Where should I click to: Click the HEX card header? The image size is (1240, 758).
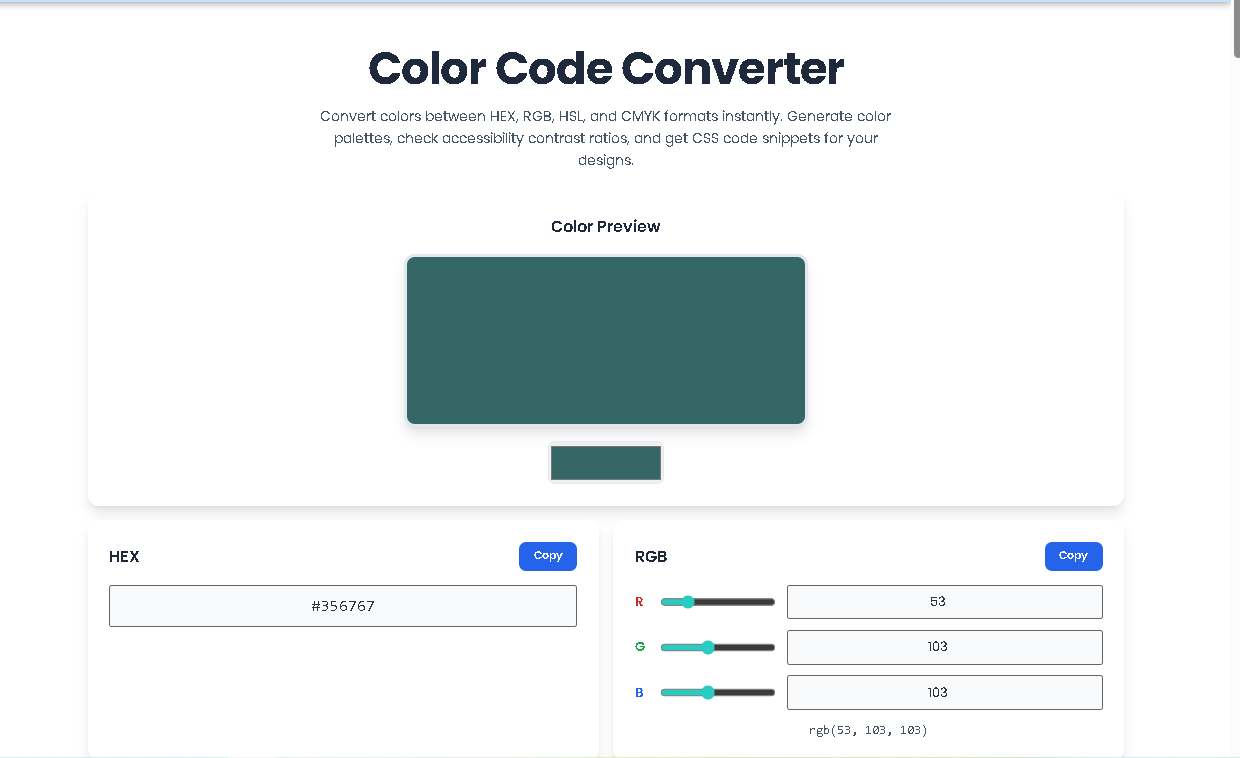click(124, 557)
